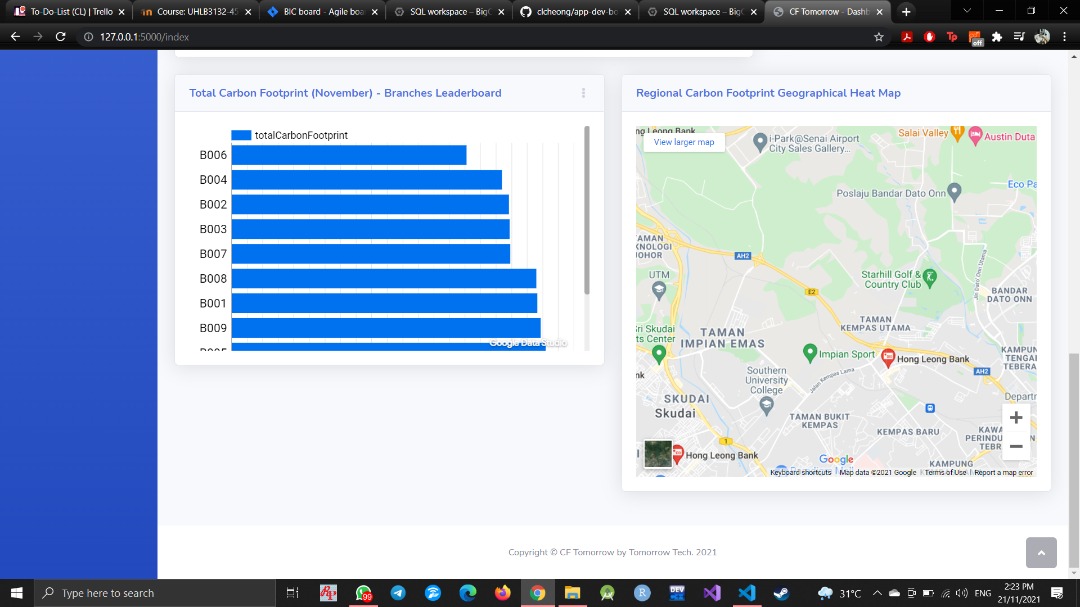Click the B006 bar in leaderboard chart

tap(349, 155)
